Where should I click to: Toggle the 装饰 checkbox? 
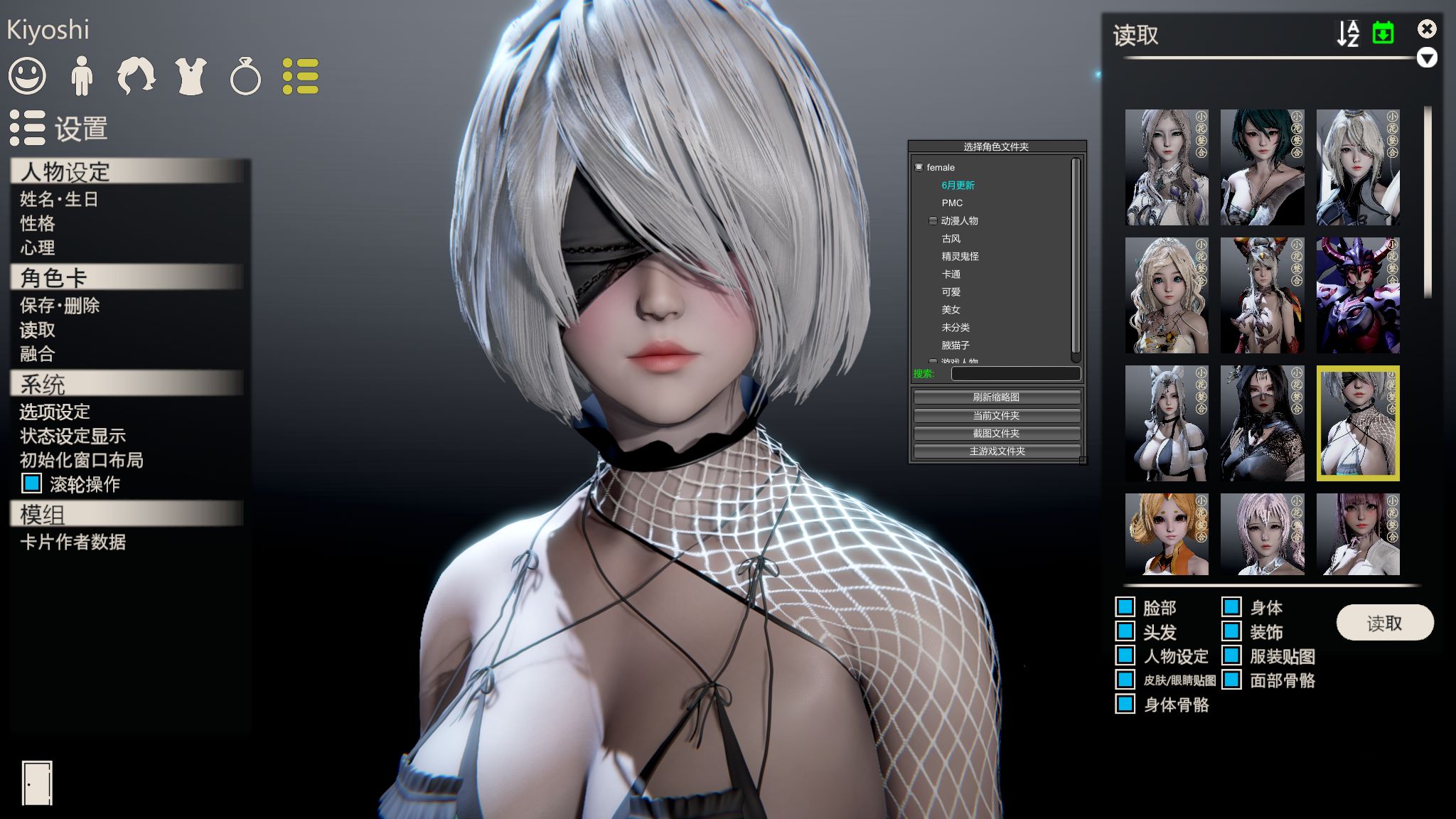click(1231, 631)
